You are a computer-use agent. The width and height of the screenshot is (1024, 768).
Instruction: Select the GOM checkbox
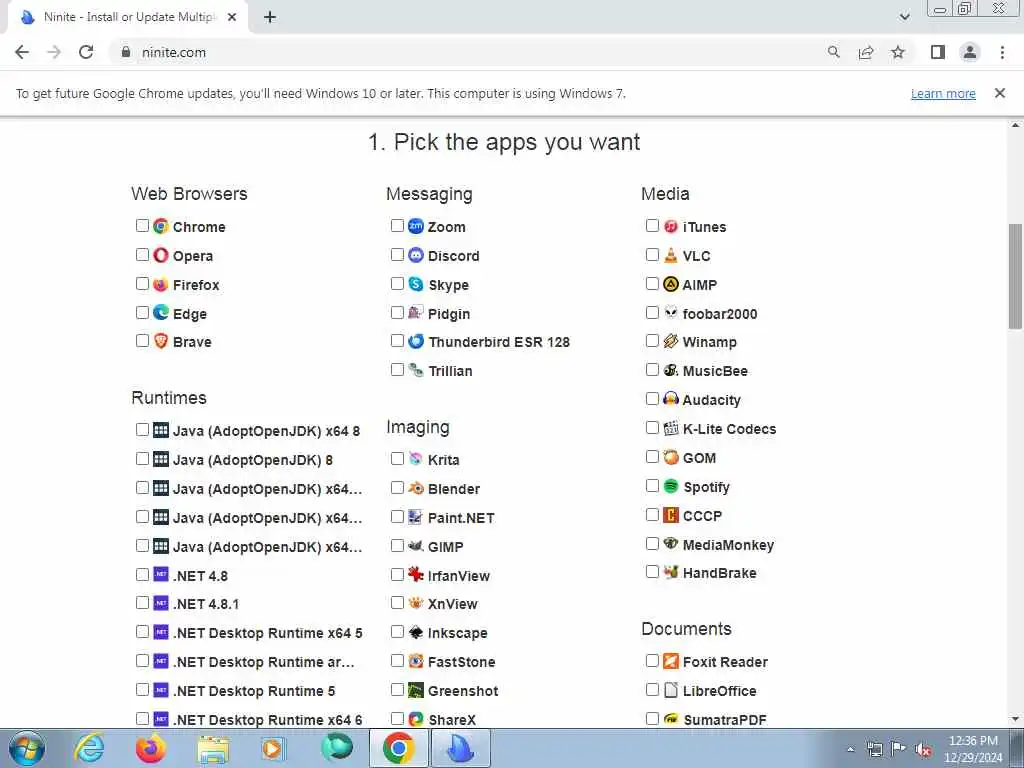652,456
